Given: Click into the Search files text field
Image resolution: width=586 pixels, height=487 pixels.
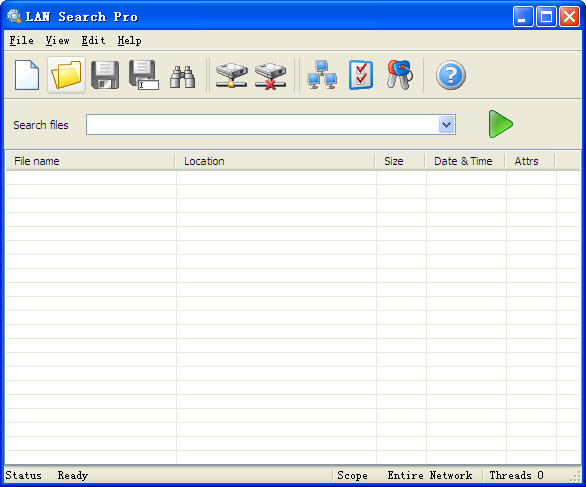Looking at the screenshot, I should click(x=263, y=125).
